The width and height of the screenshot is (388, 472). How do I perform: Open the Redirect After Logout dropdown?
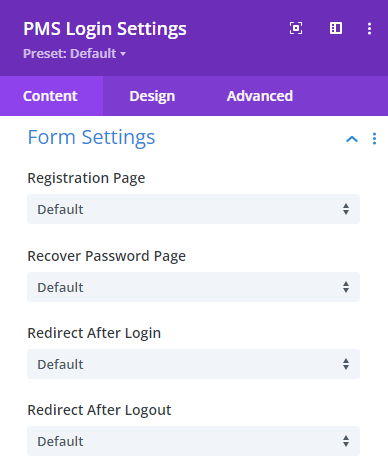tap(193, 441)
